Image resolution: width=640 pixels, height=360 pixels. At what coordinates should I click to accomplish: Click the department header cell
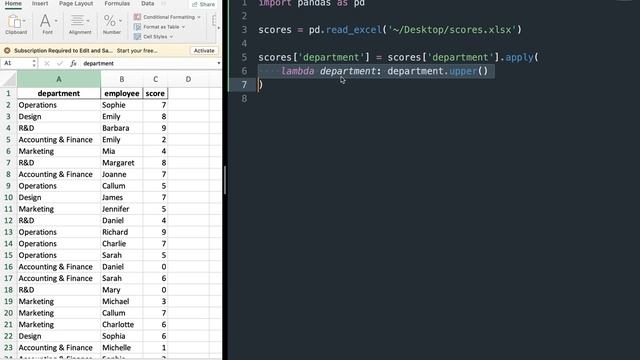pyautogui.click(x=59, y=93)
